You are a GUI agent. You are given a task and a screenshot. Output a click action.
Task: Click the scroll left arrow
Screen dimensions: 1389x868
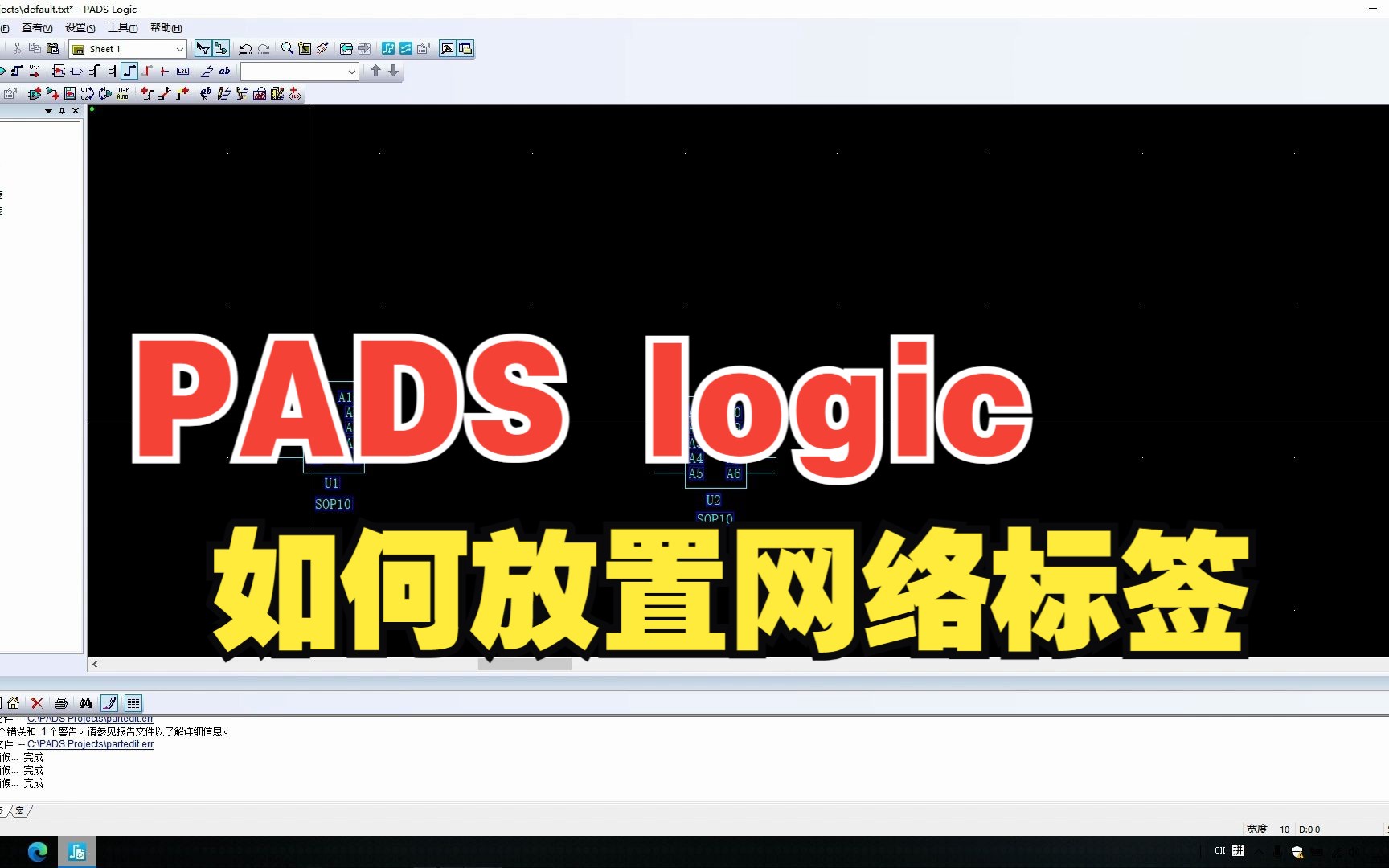pyautogui.click(x=95, y=665)
